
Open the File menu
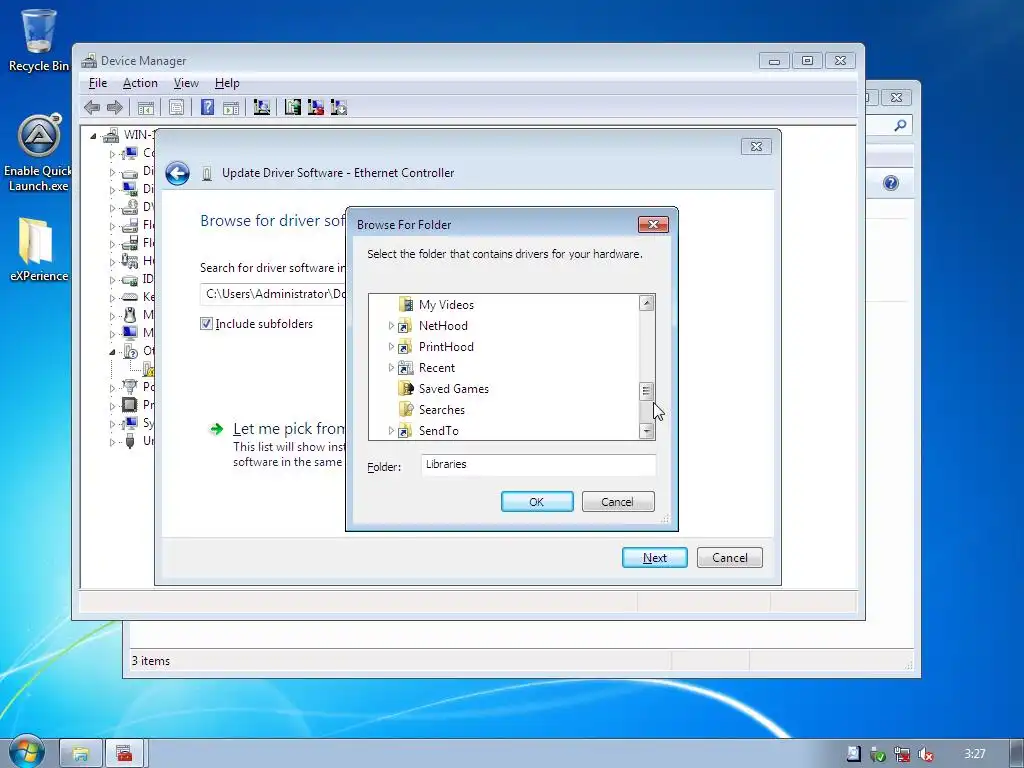click(x=98, y=83)
